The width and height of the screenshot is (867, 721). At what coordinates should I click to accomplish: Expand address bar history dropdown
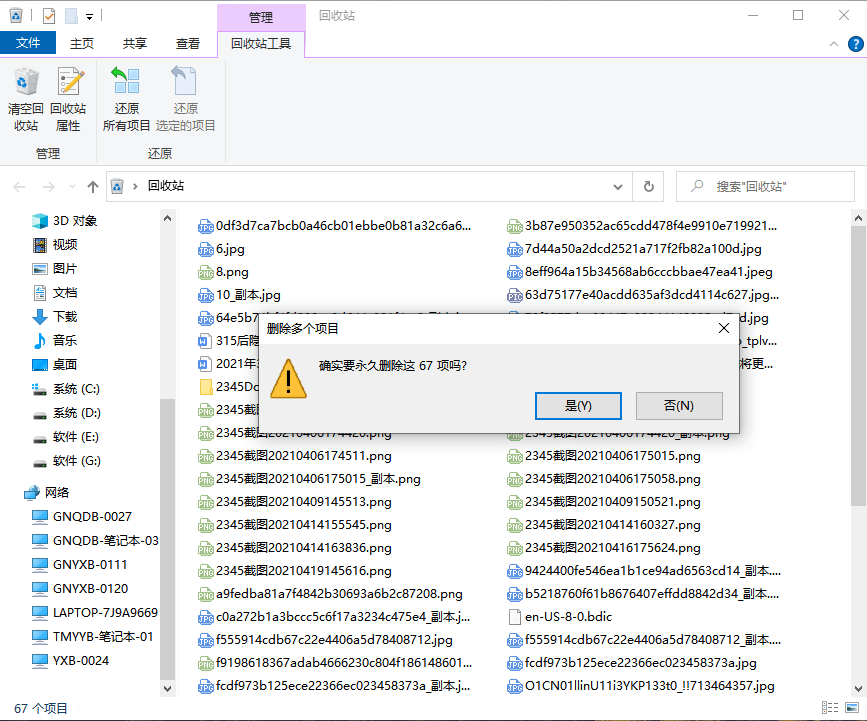(618, 187)
